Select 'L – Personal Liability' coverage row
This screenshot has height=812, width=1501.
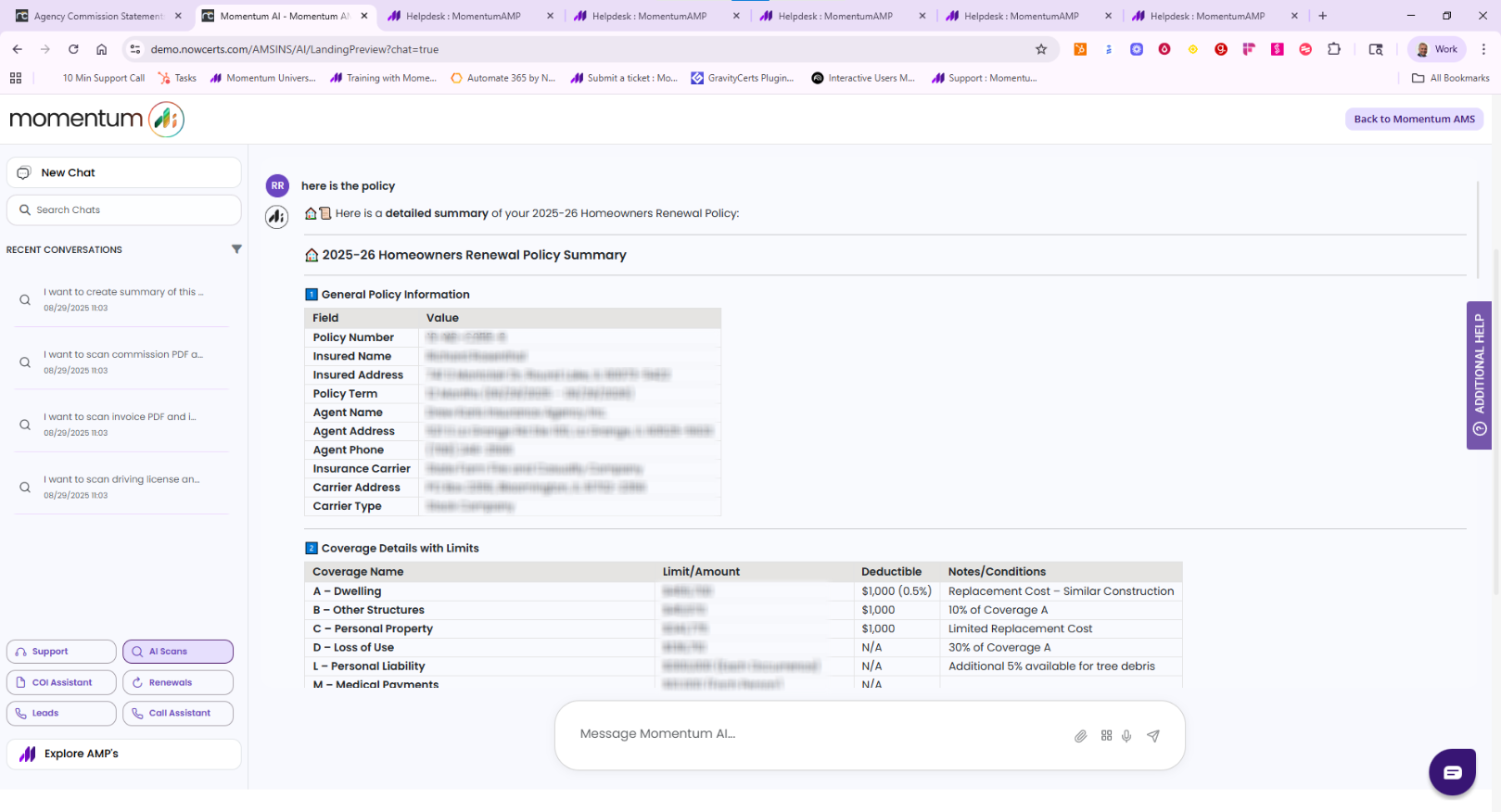743,666
